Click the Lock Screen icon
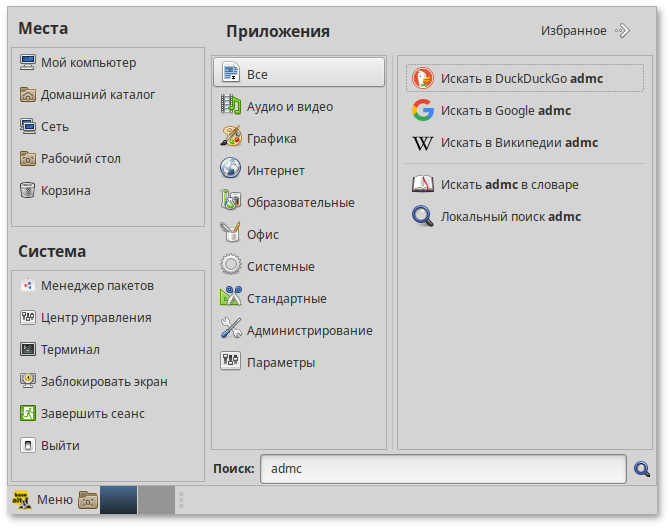This screenshot has width=670, height=528. coord(28,381)
